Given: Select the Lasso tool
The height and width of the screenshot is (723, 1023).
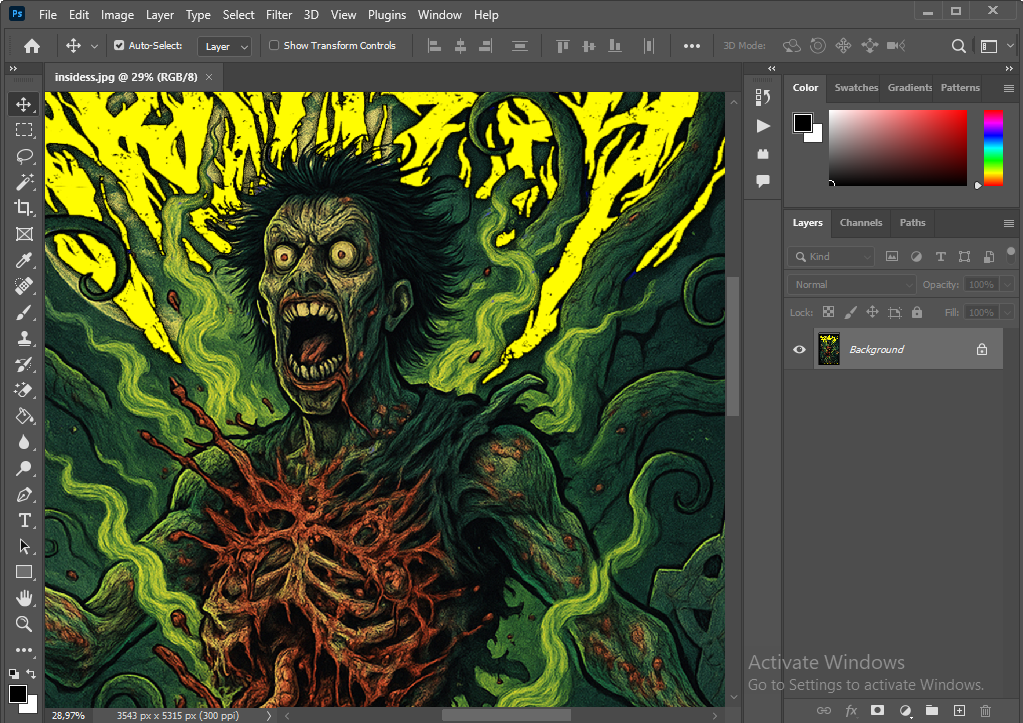Looking at the screenshot, I should point(24,156).
